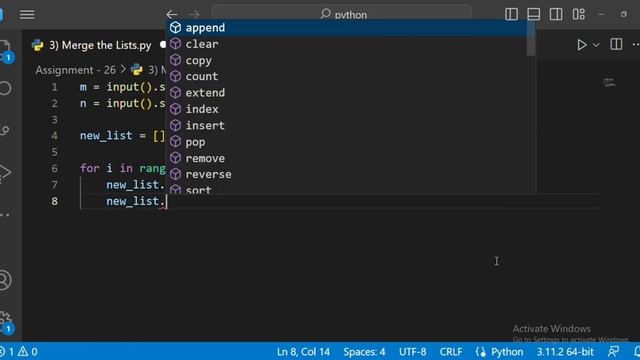Image resolution: width=640 pixels, height=360 pixels.
Task: Choose 'copy' from the suggestion list
Action: 347,60
